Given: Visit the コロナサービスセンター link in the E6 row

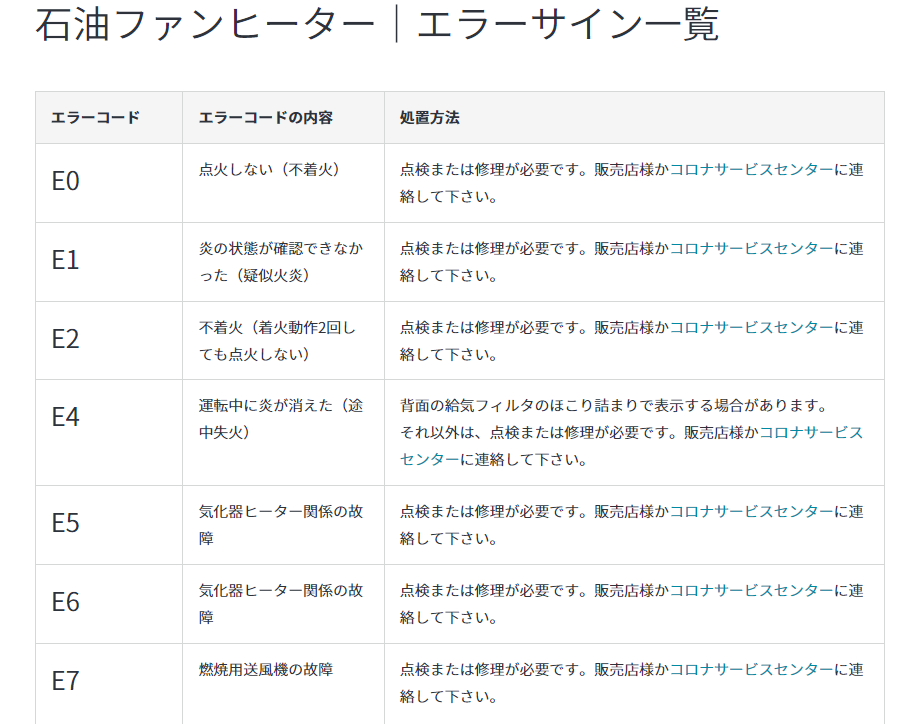Looking at the screenshot, I should 750,591.
